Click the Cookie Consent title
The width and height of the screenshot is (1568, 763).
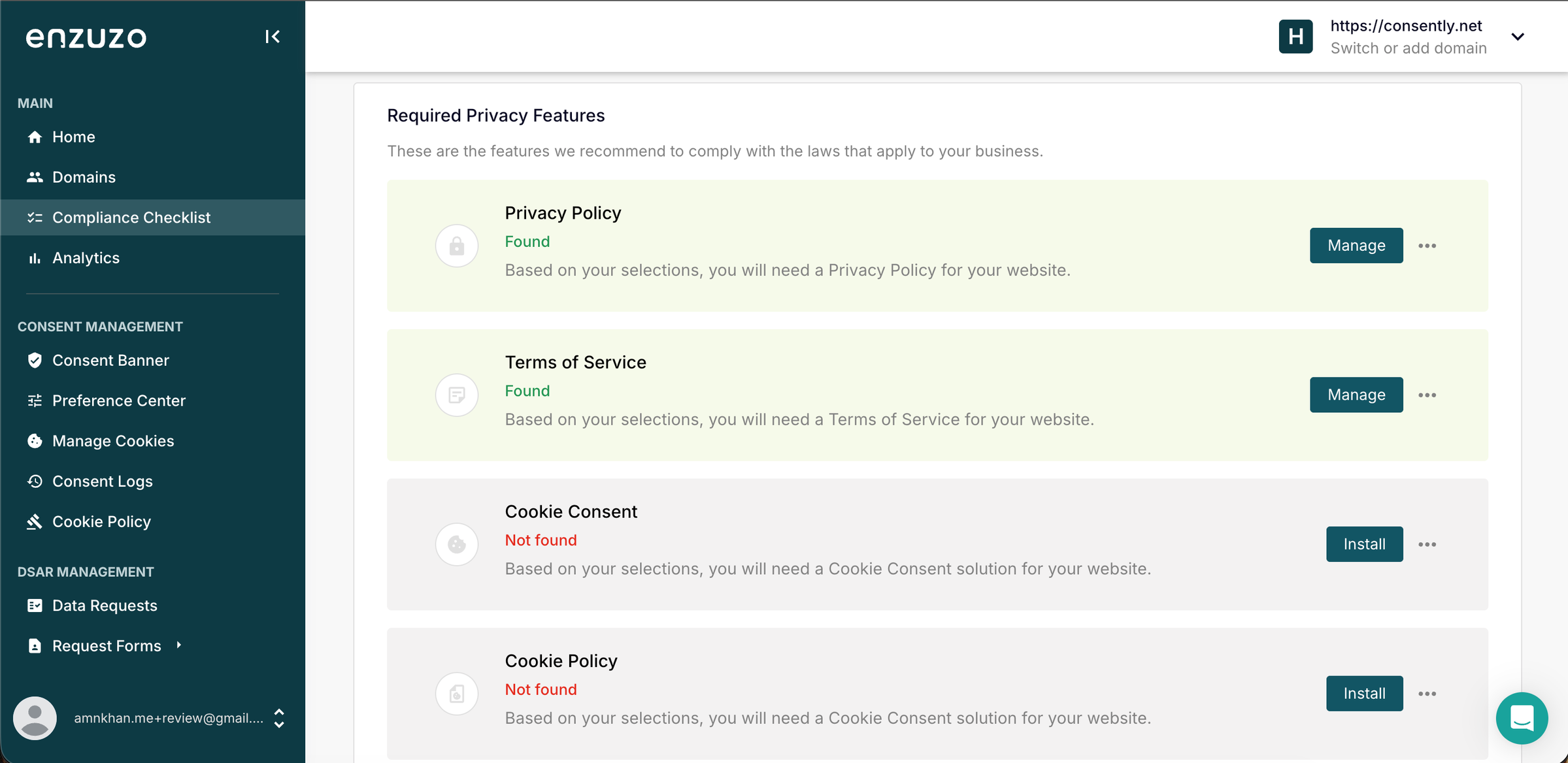pos(571,511)
